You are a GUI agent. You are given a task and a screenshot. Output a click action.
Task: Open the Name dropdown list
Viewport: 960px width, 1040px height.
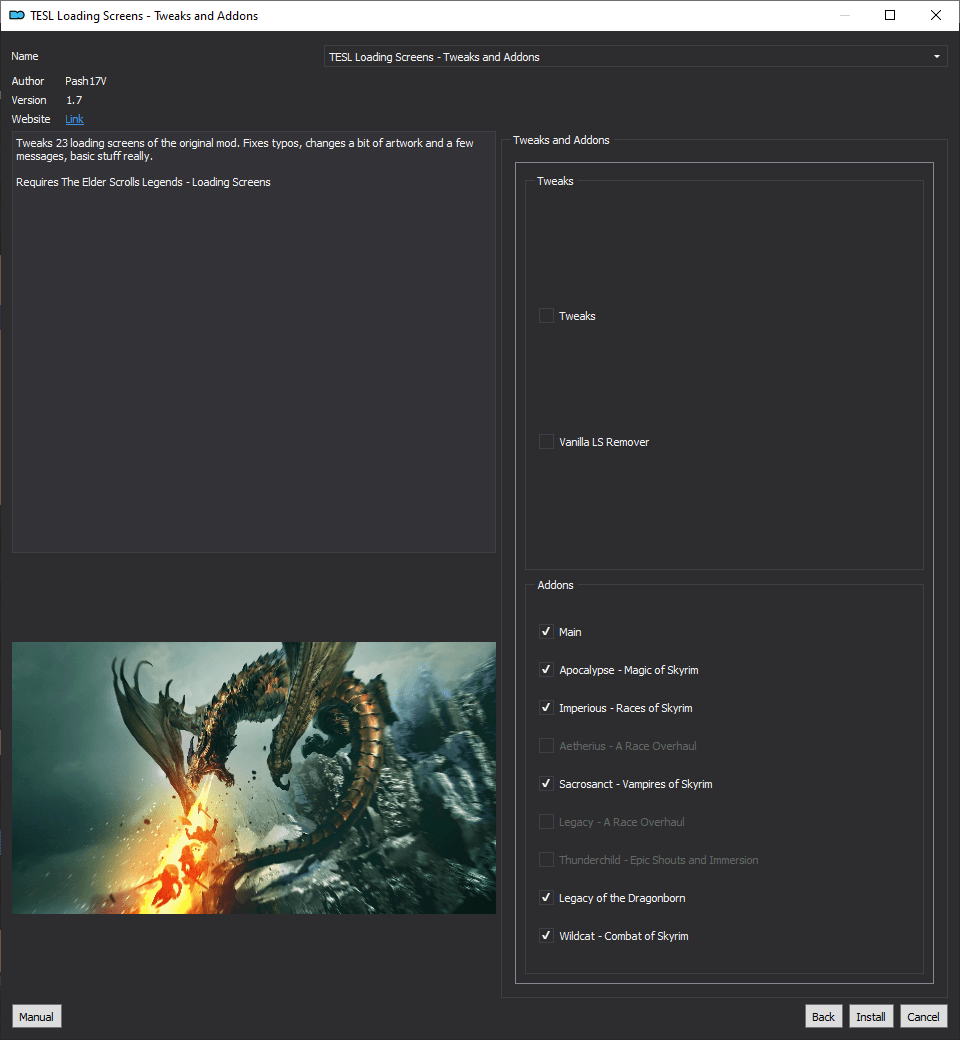point(636,57)
